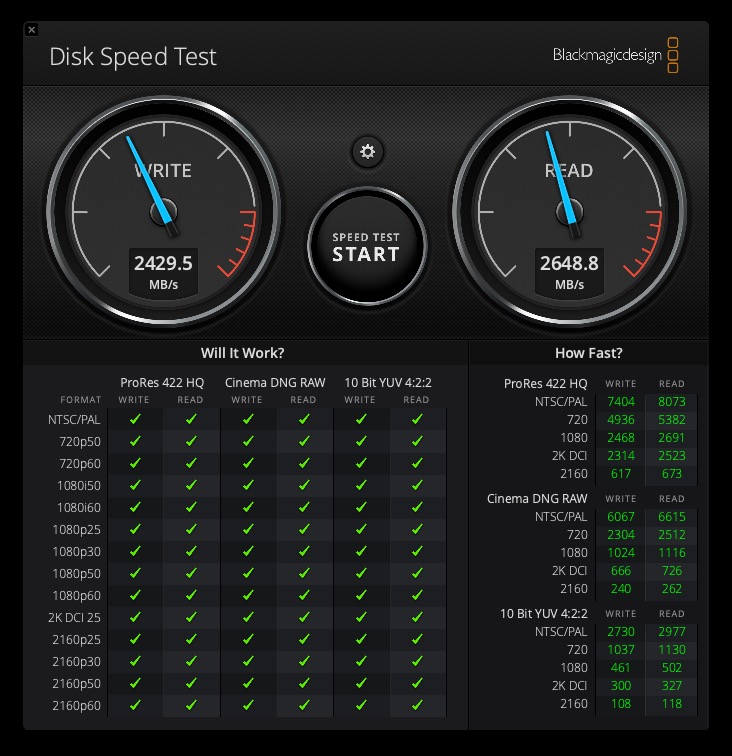Screen dimensions: 732x756
Task: Open the settings gear icon
Action: (x=367, y=152)
